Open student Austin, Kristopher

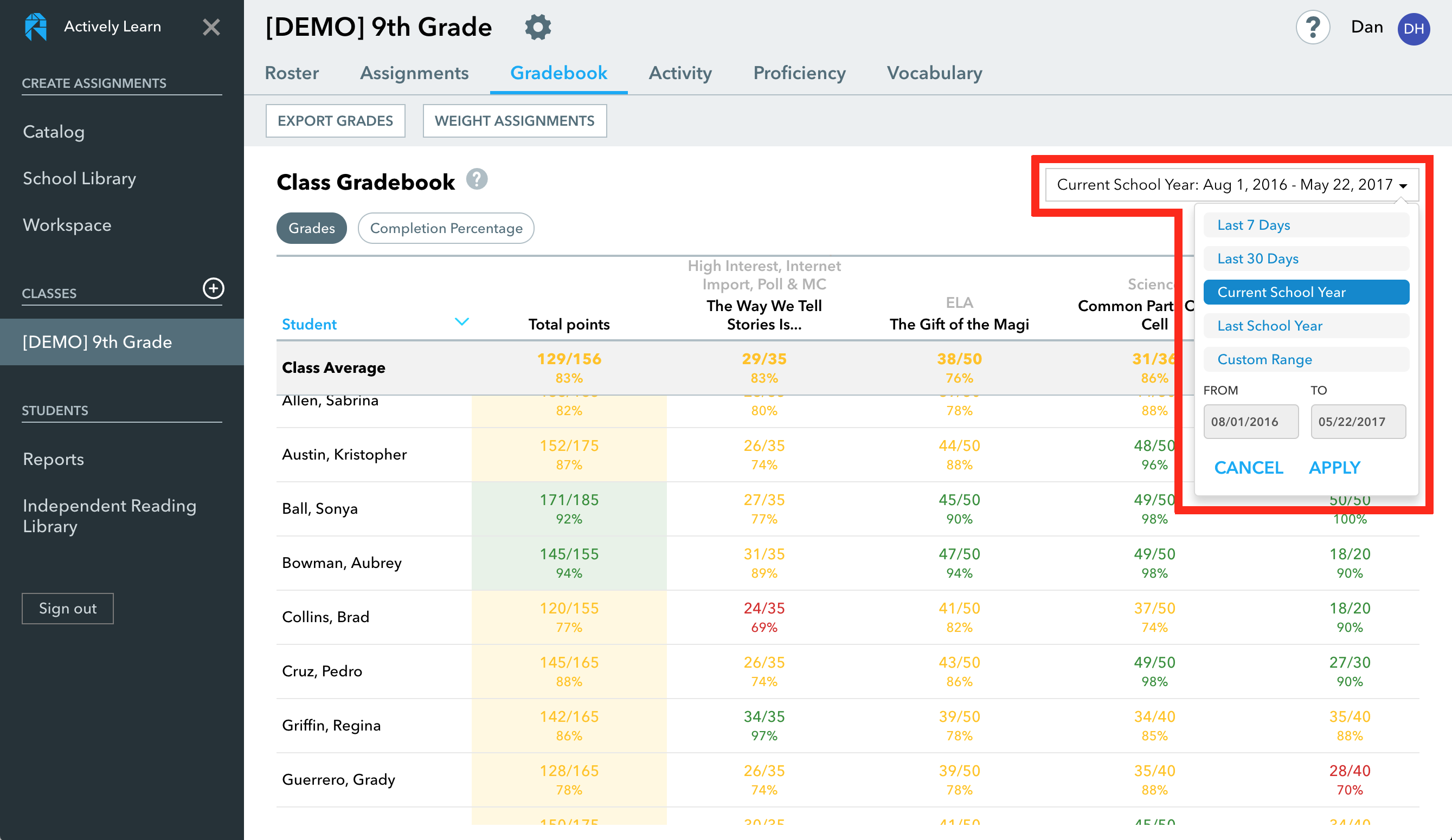344,454
